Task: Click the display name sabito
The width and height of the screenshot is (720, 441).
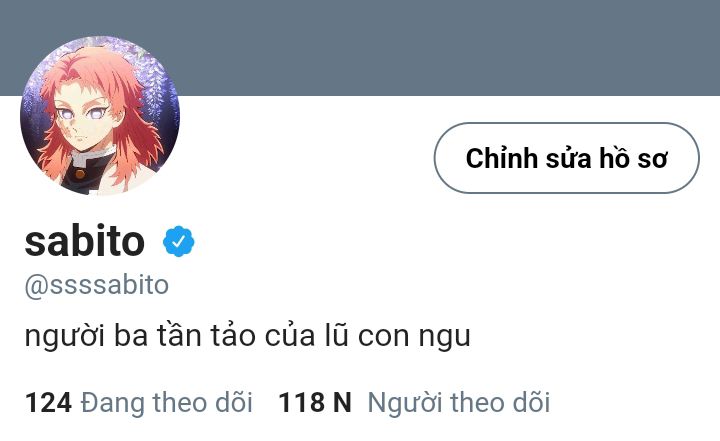Action: tap(85, 241)
